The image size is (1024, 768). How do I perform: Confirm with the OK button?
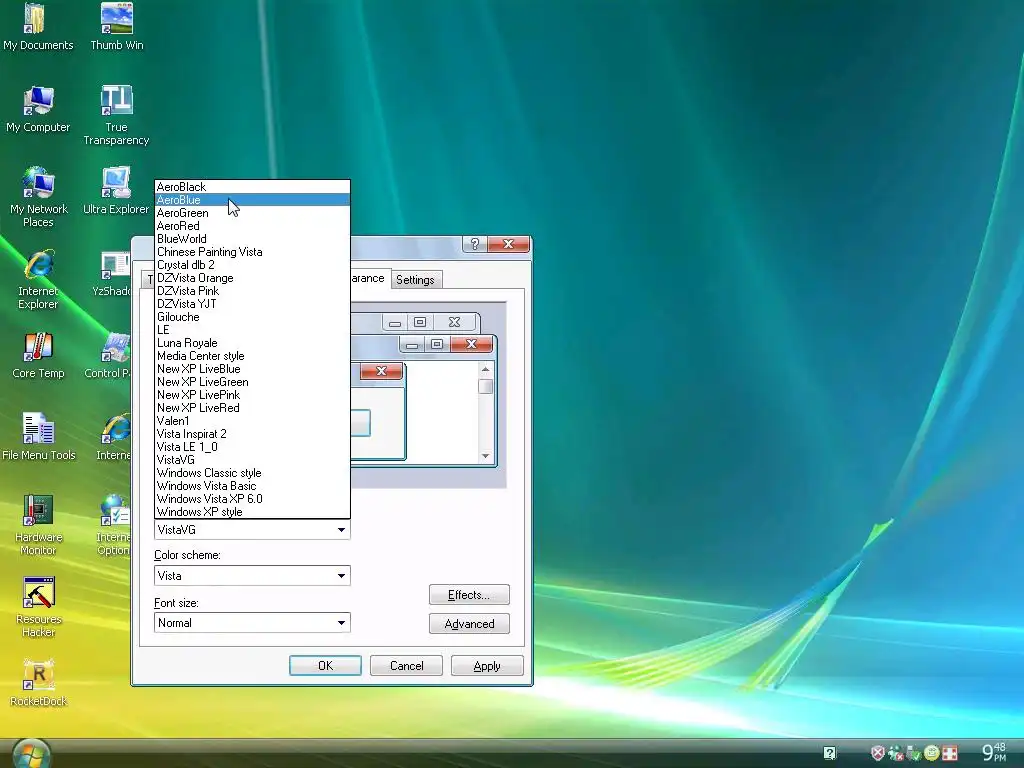[x=325, y=665]
